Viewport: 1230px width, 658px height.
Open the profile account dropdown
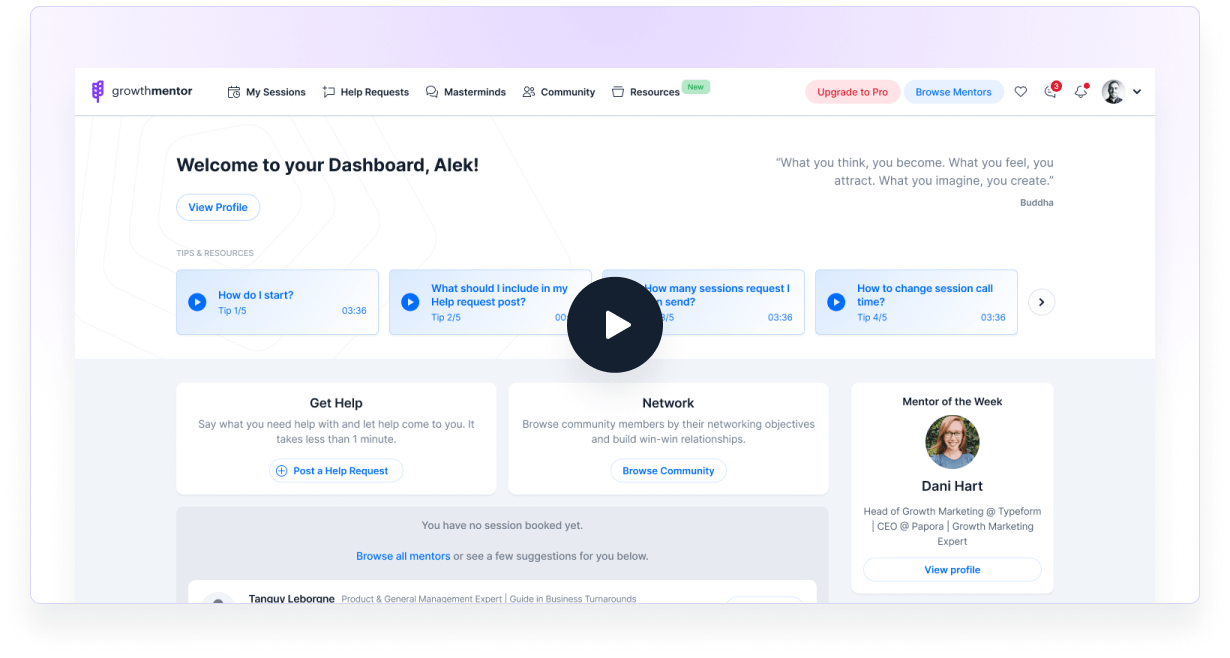(x=1122, y=91)
